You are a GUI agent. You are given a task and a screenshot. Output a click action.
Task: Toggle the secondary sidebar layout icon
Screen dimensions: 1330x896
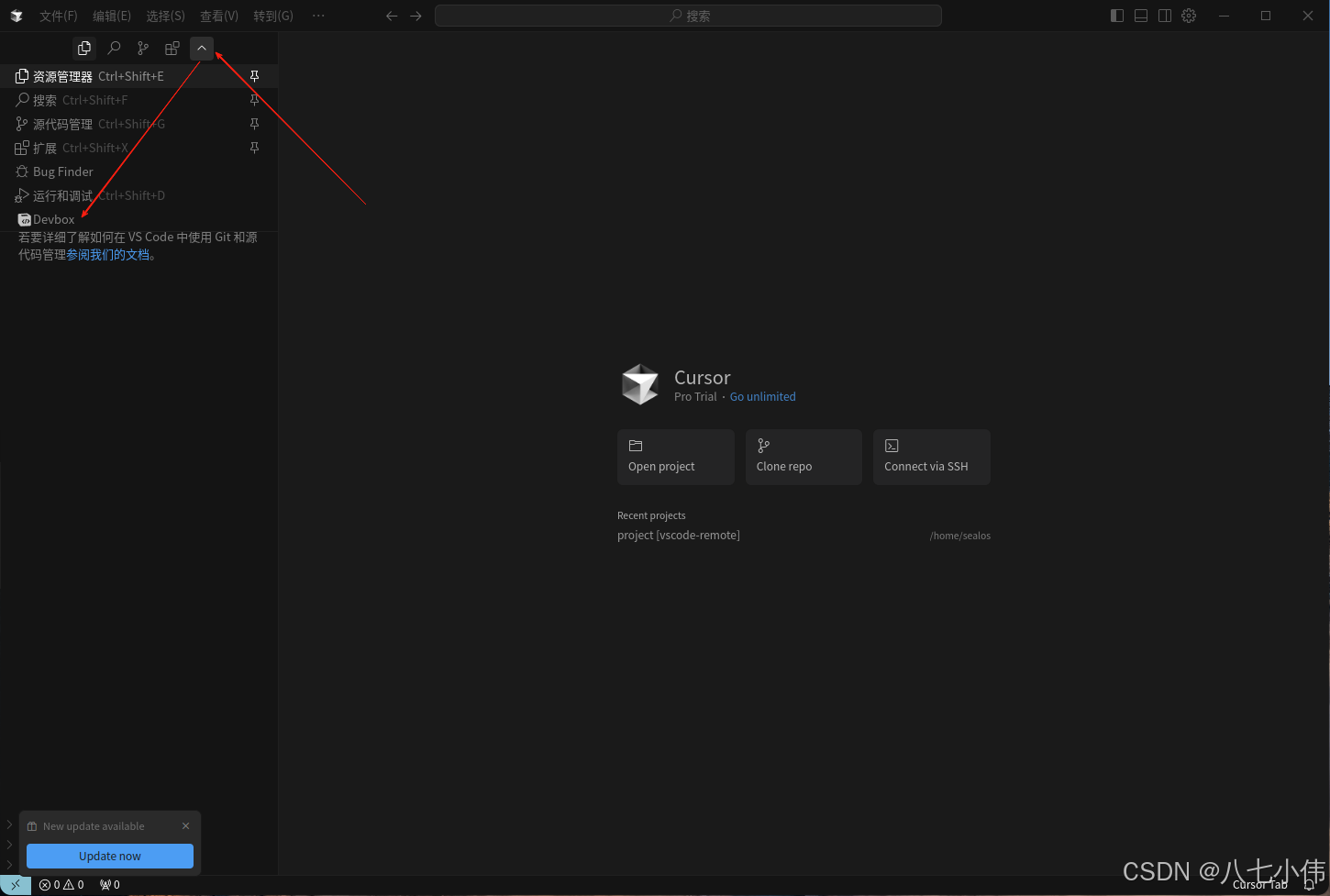tap(1165, 16)
